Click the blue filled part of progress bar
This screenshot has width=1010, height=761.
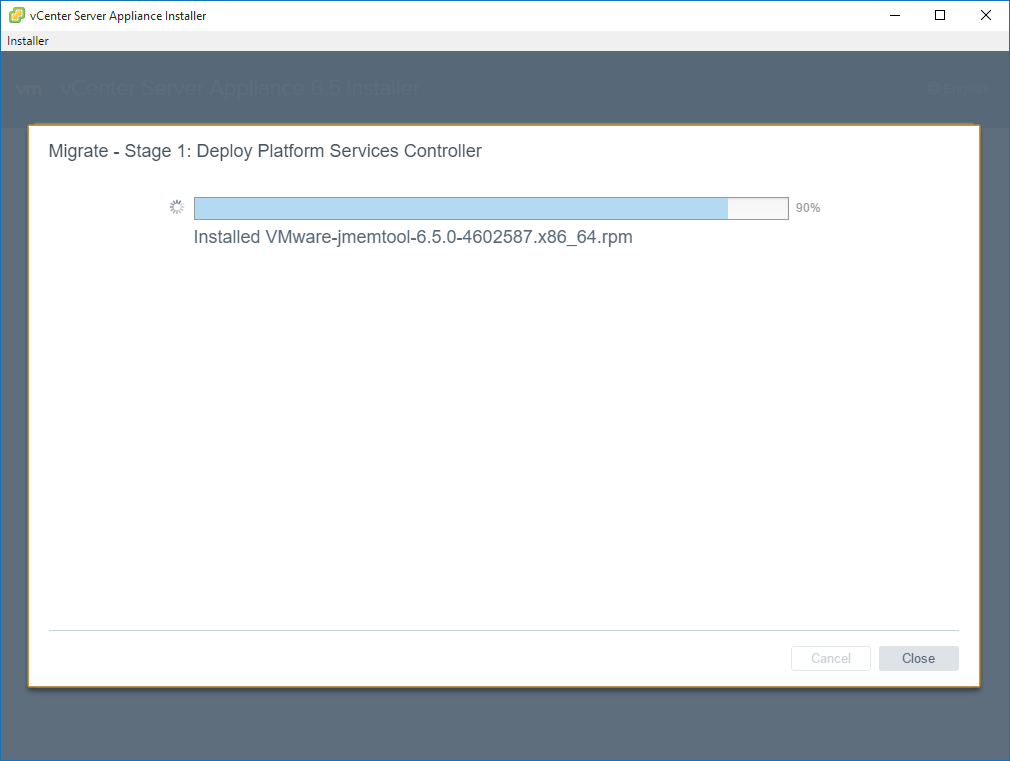460,208
